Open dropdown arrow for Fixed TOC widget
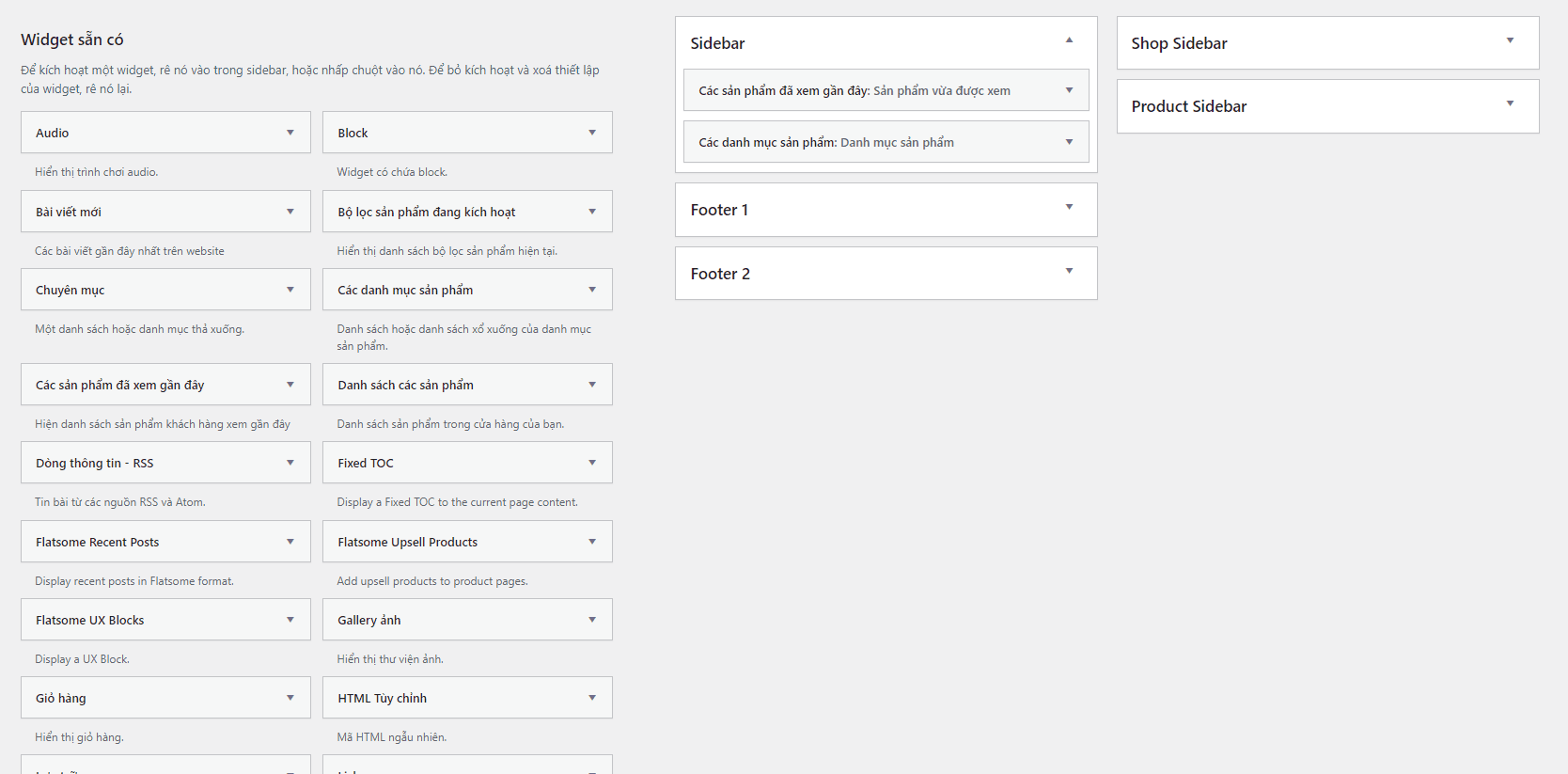1568x774 pixels. [x=592, y=463]
